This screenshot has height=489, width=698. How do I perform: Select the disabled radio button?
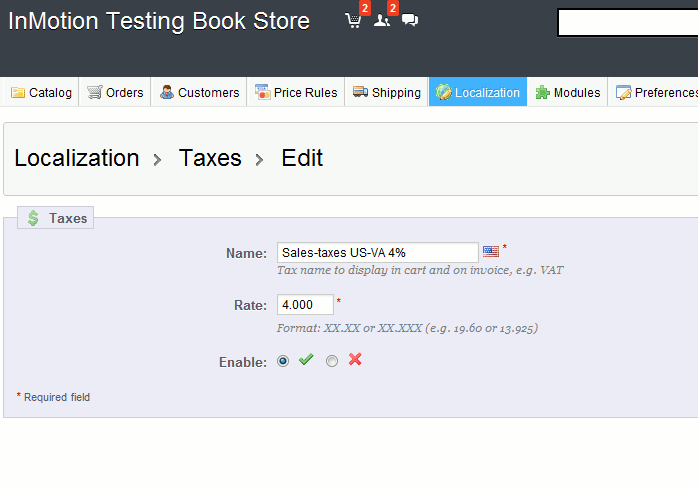pyautogui.click(x=332, y=361)
